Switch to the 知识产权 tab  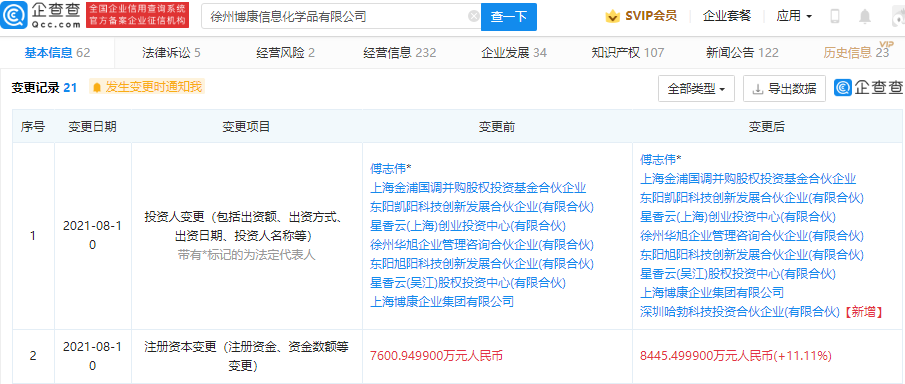click(x=627, y=53)
